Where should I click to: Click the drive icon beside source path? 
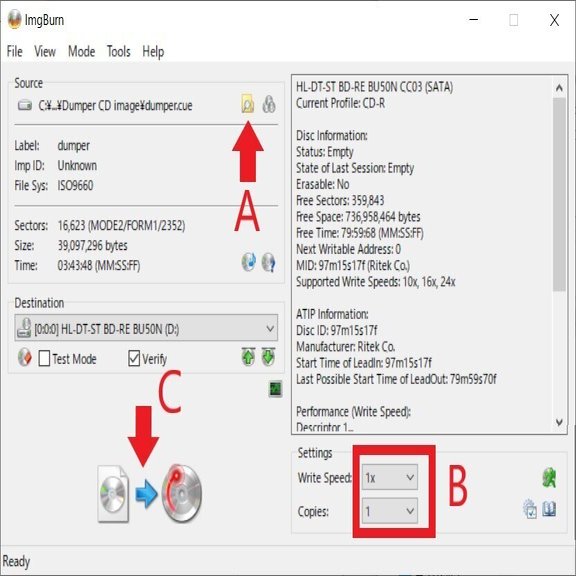[x=25, y=105]
